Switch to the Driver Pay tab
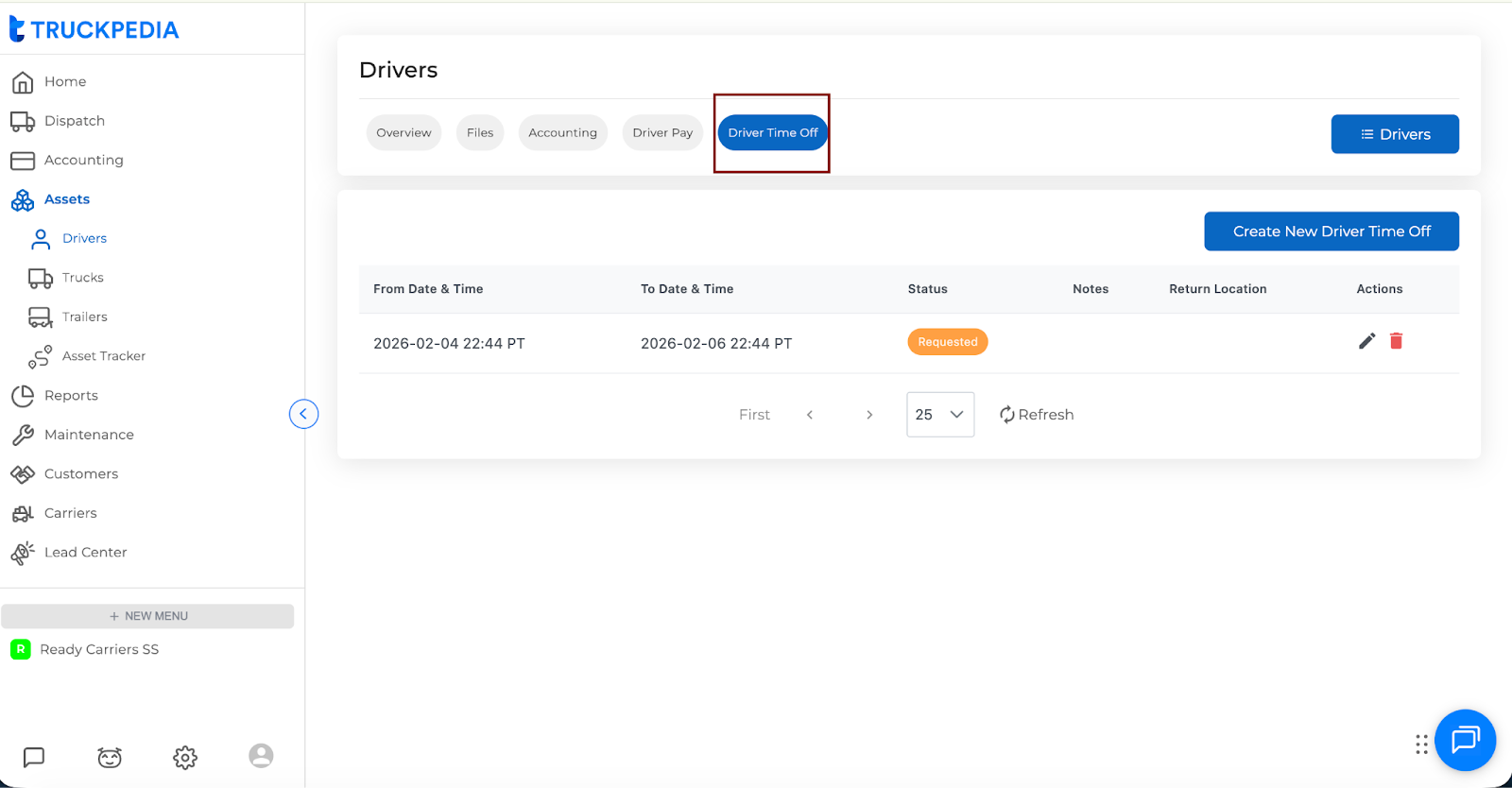 [662, 133]
